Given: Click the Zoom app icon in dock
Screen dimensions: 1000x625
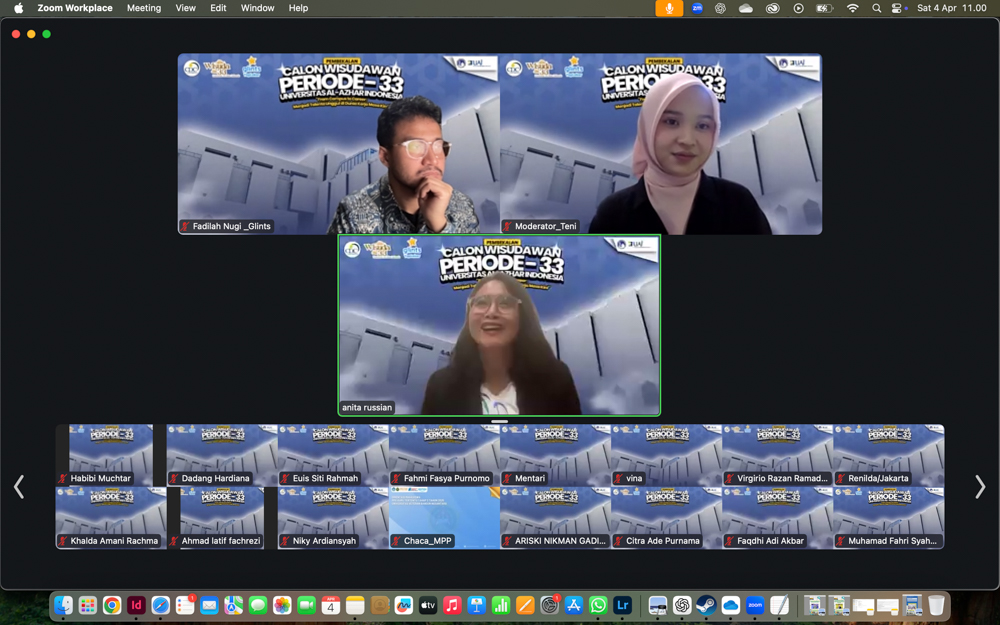Looking at the screenshot, I should pyautogui.click(x=755, y=605).
